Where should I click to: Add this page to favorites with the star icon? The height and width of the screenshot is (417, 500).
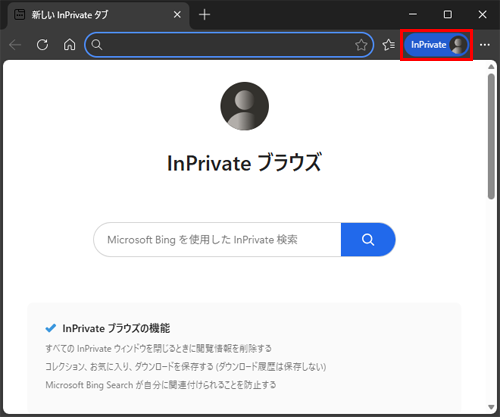point(361,45)
